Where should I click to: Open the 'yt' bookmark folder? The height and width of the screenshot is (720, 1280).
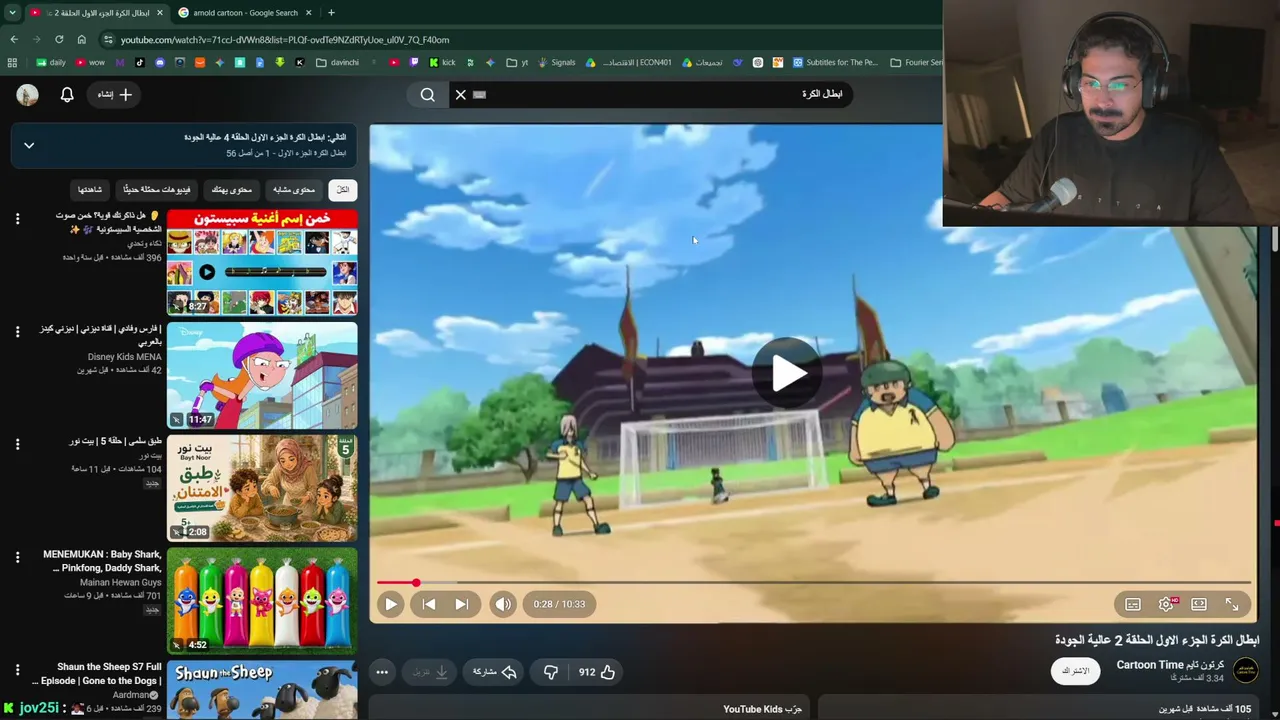pos(517,62)
